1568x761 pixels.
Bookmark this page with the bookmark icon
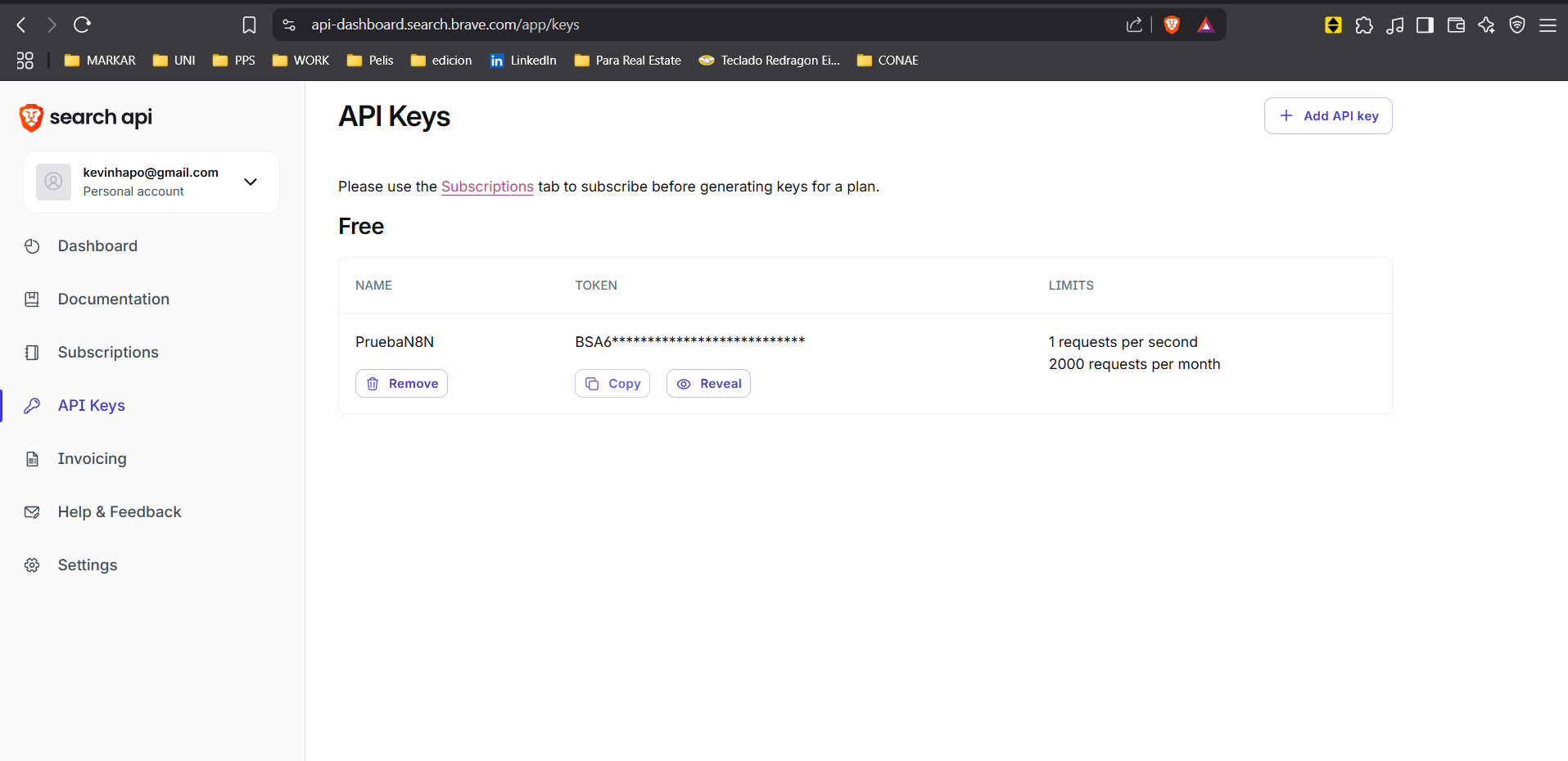[x=249, y=25]
